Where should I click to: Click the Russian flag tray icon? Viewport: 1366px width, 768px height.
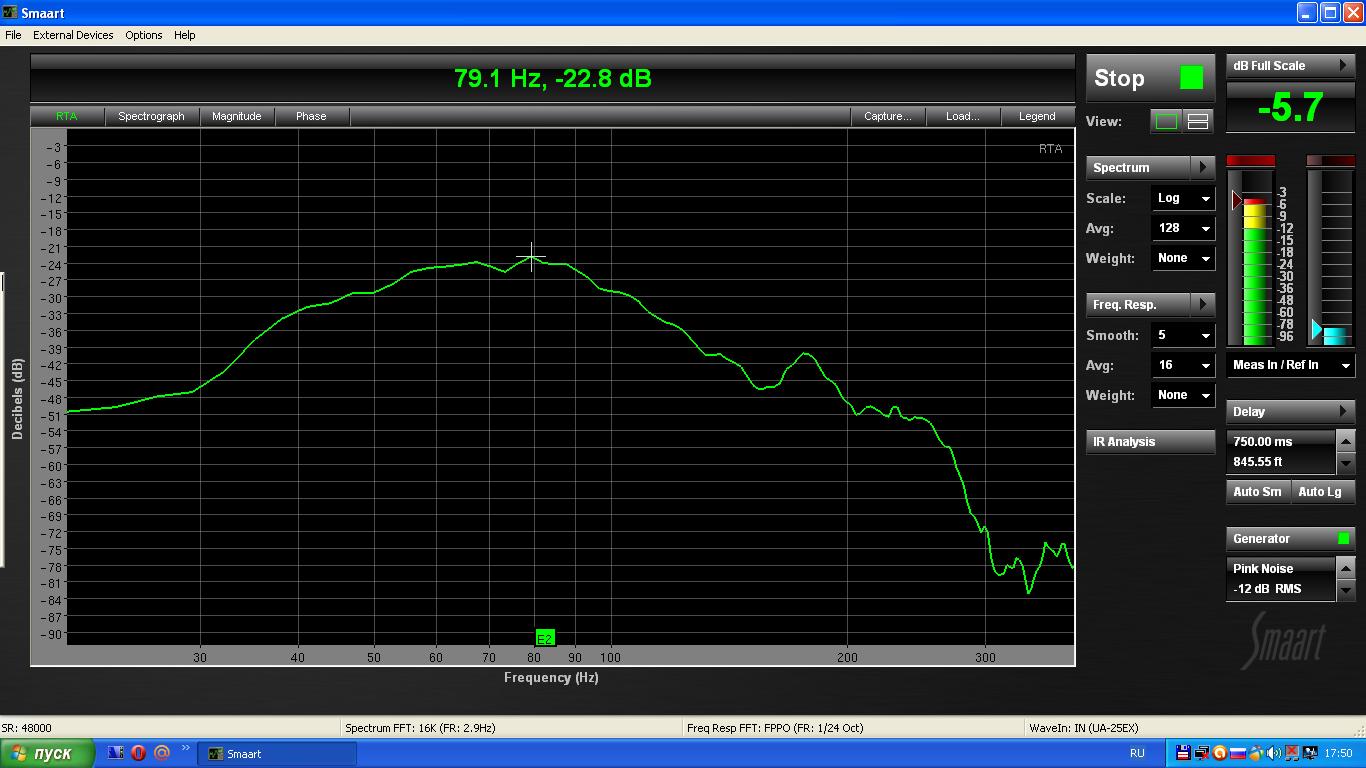click(x=1237, y=753)
